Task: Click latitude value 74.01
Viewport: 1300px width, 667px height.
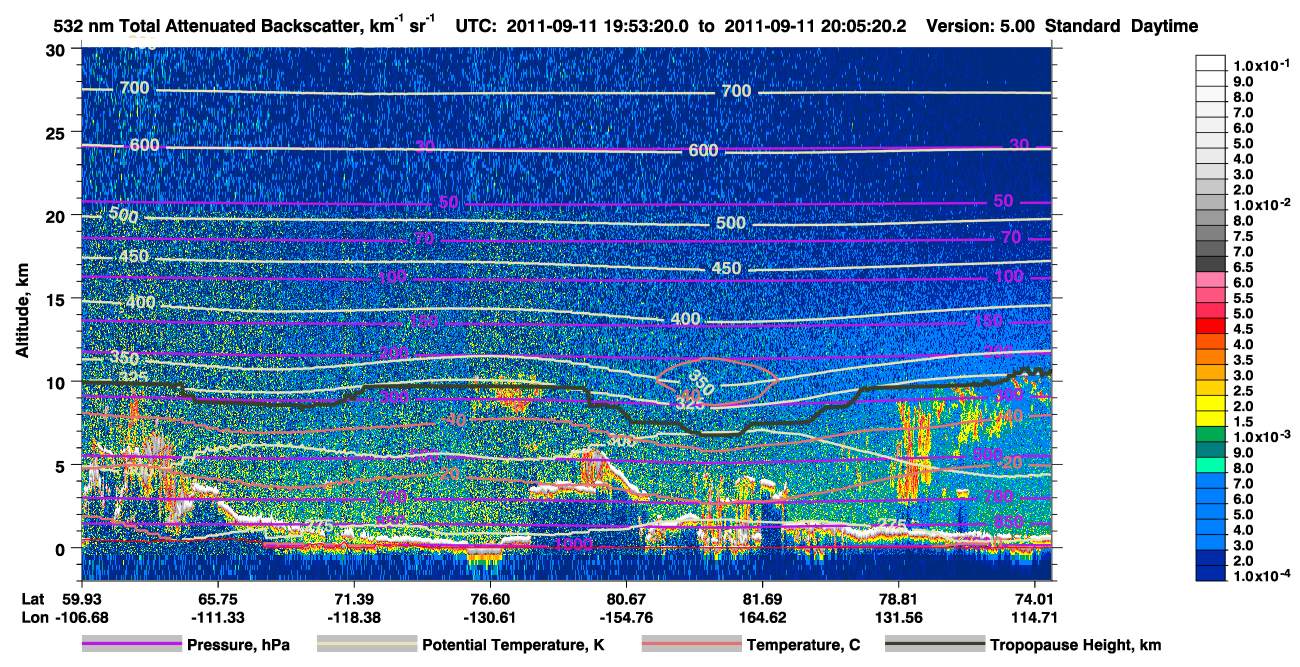Action: tap(1033, 598)
